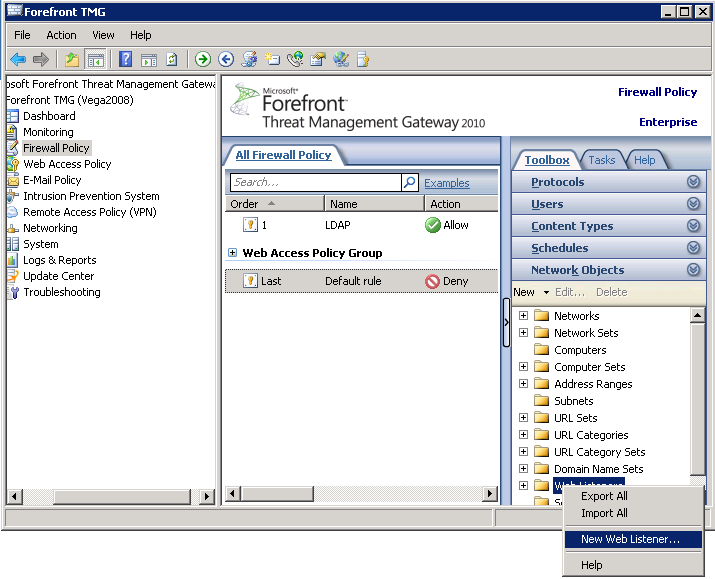The height and width of the screenshot is (579, 715).
Task: Collapse the Protocols toolbox section
Action: pos(693,182)
